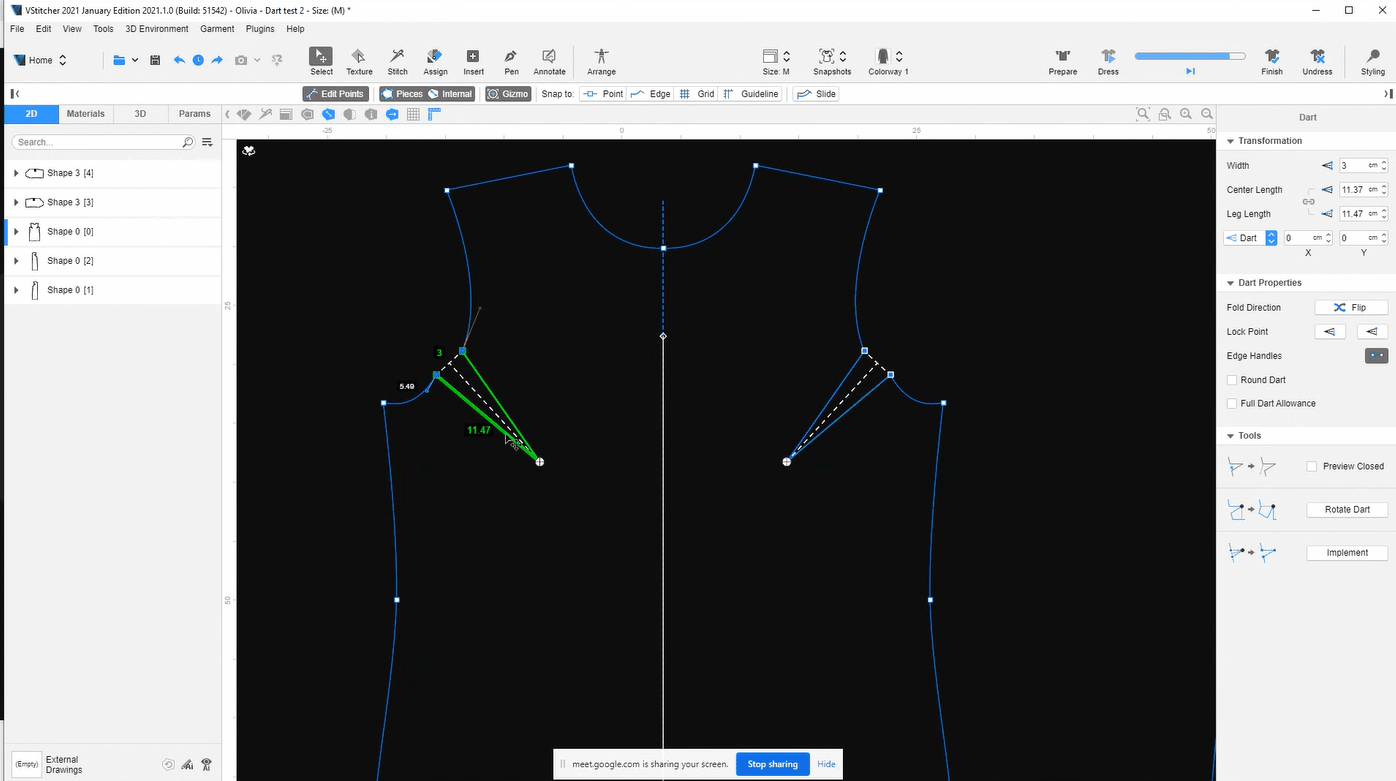Start the Dress simulation

tap(1108, 61)
